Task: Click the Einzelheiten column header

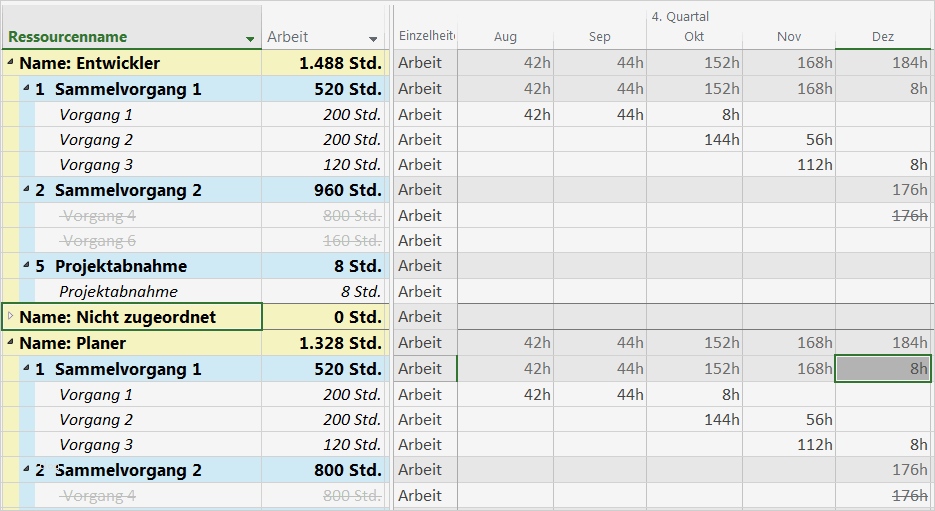Action: click(x=426, y=36)
